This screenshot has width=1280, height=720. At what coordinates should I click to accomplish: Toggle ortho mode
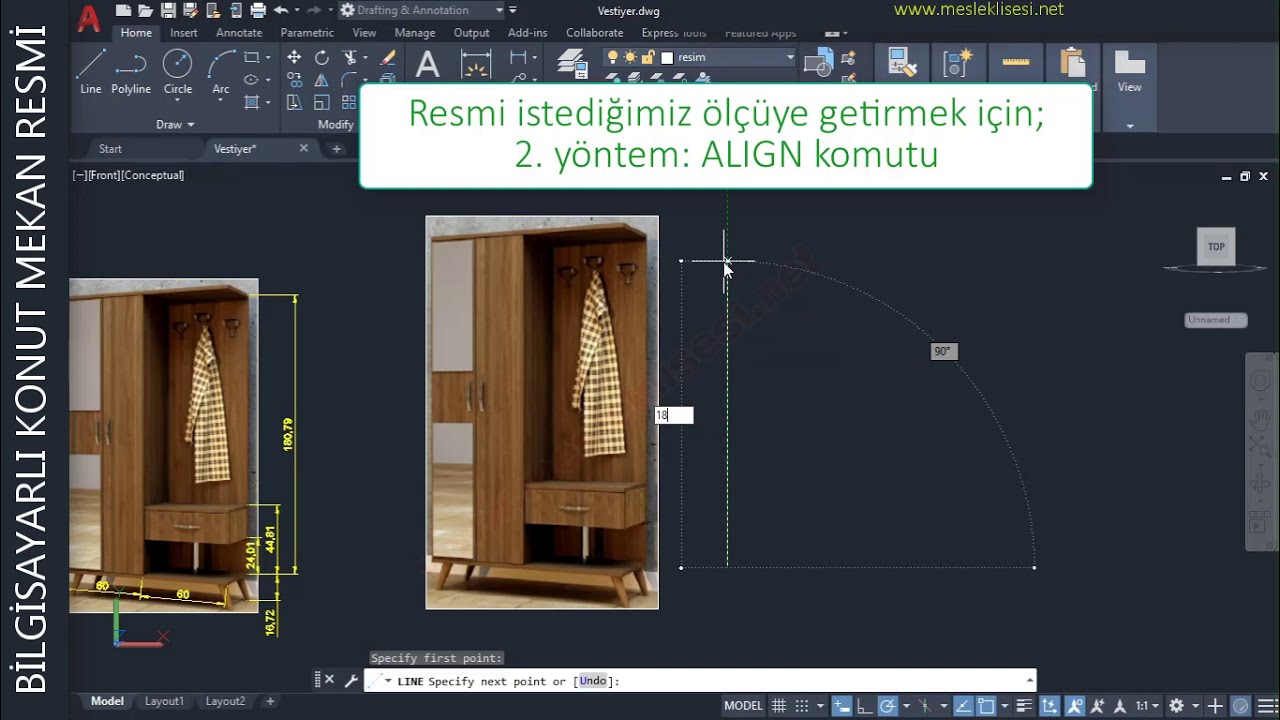(x=864, y=706)
